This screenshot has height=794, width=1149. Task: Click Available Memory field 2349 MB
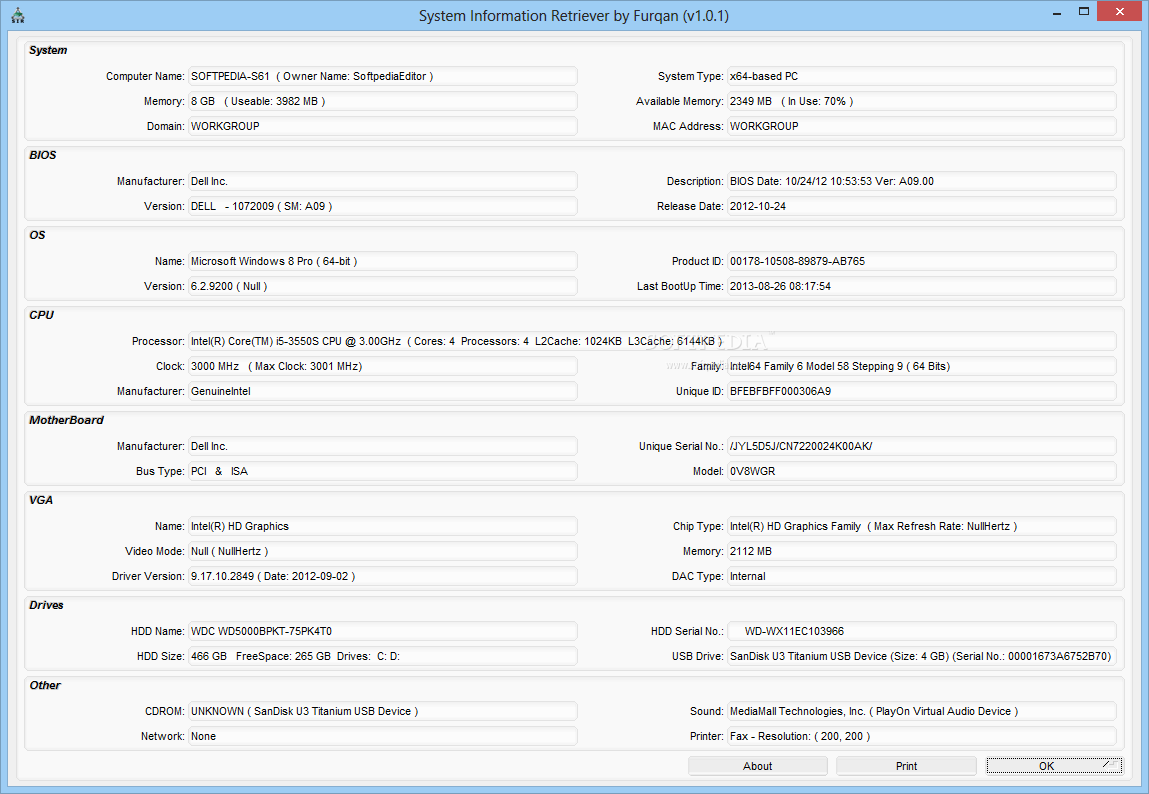click(922, 101)
